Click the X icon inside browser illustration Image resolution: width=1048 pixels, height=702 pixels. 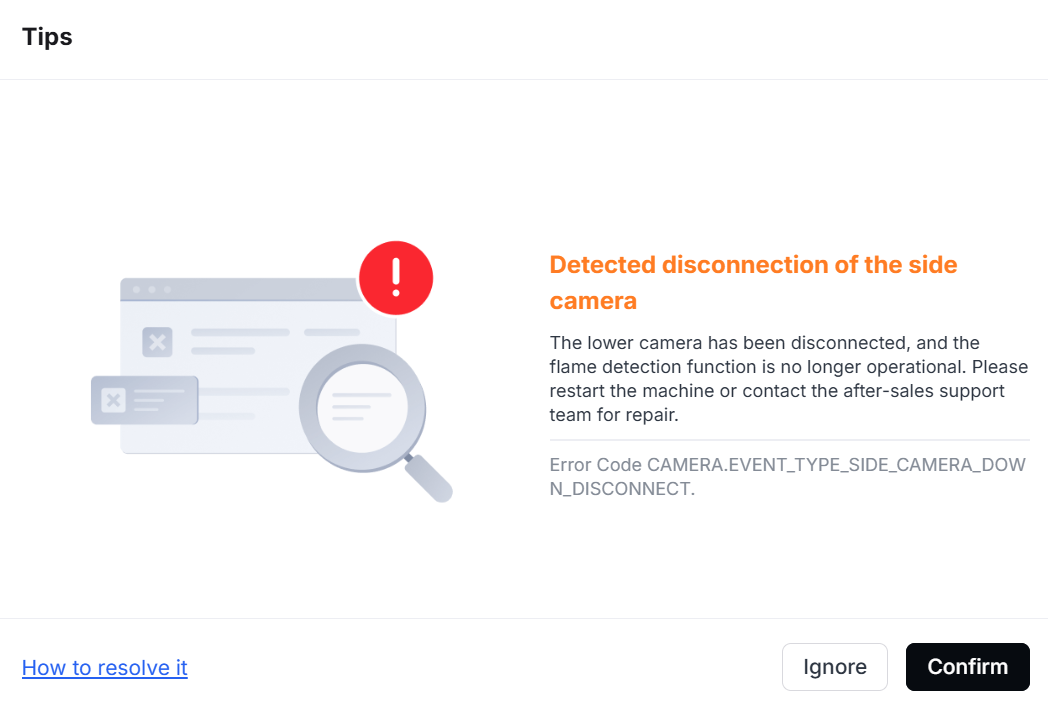[x=157, y=342]
